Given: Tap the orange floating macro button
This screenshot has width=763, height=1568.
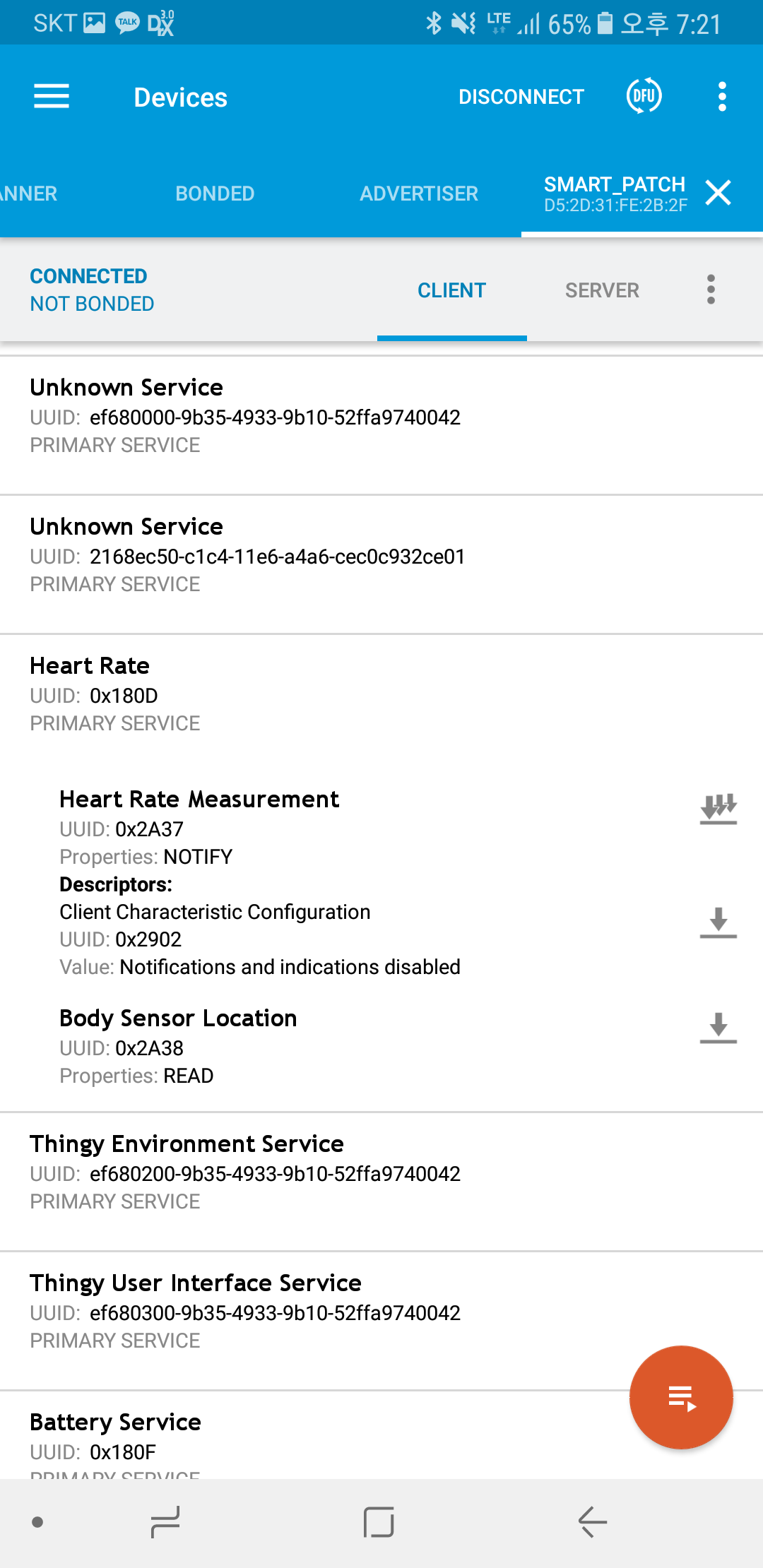Looking at the screenshot, I should pos(681,1397).
